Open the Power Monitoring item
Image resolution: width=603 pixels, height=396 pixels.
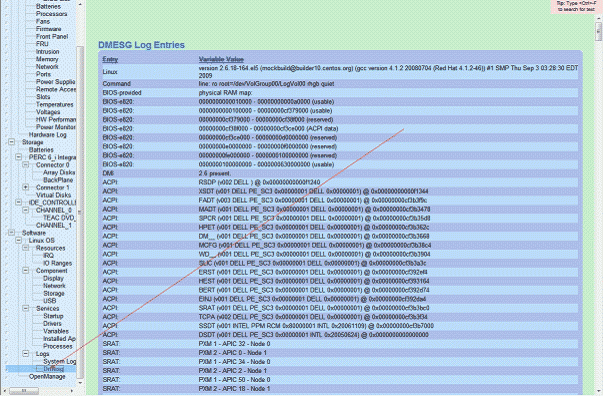(x=56, y=127)
